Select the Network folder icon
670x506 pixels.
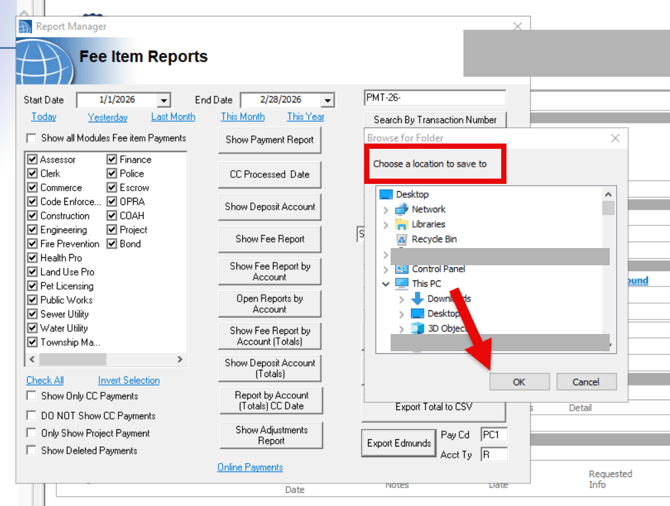pyautogui.click(x=402, y=209)
